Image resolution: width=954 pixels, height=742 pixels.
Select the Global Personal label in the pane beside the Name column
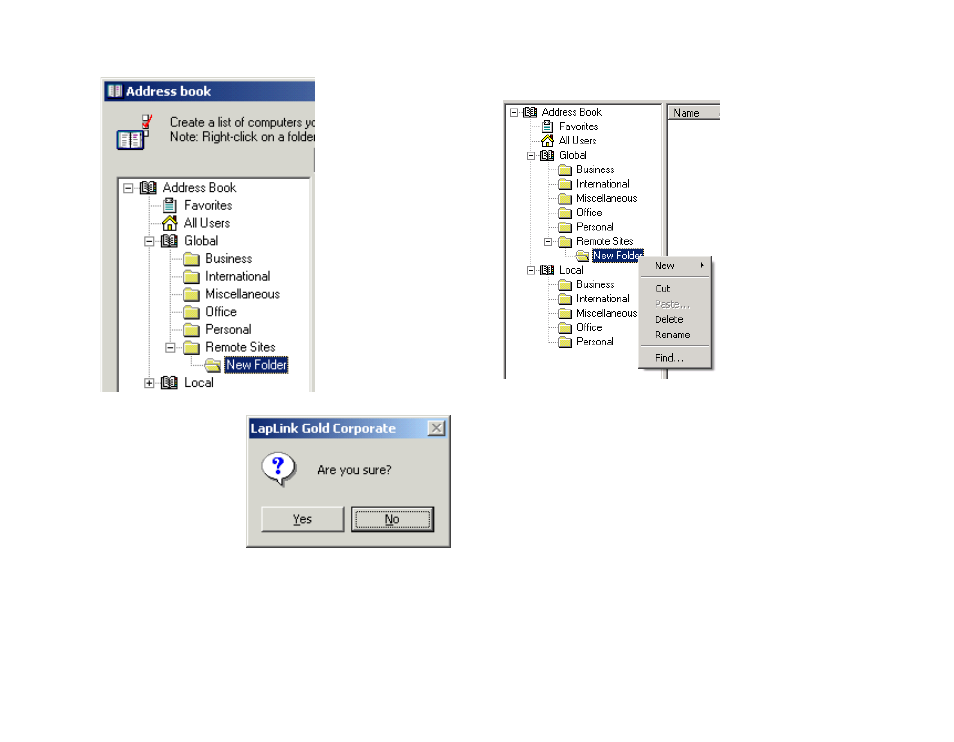(594, 227)
